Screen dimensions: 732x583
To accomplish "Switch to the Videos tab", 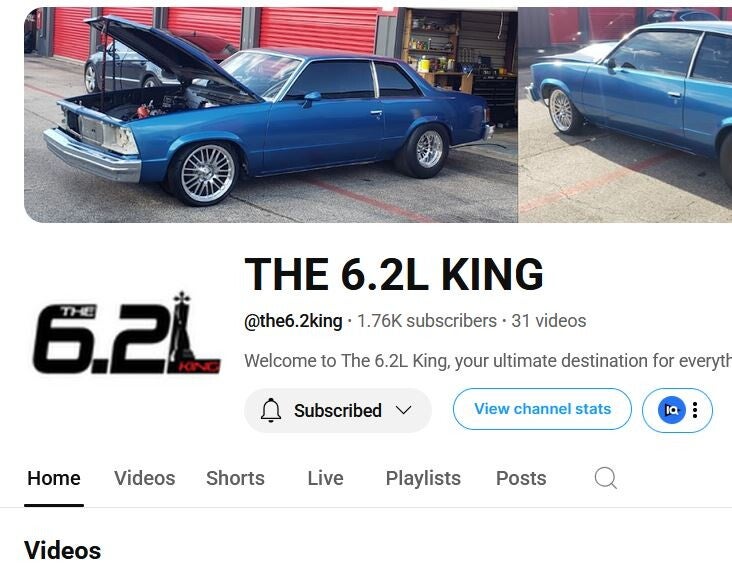I will pyautogui.click(x=145, y=478).
